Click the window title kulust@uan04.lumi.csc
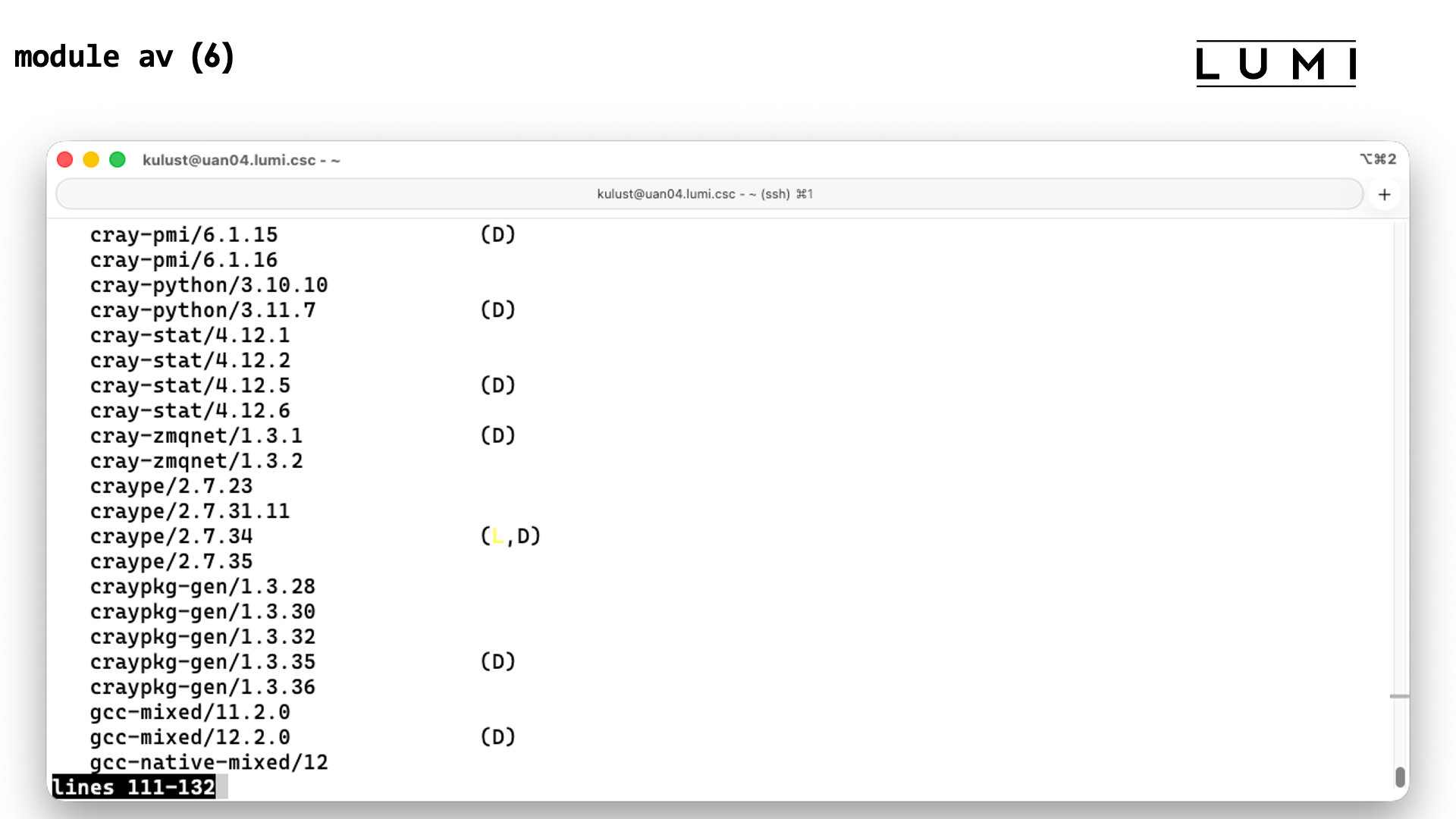 tap(241, 160)
